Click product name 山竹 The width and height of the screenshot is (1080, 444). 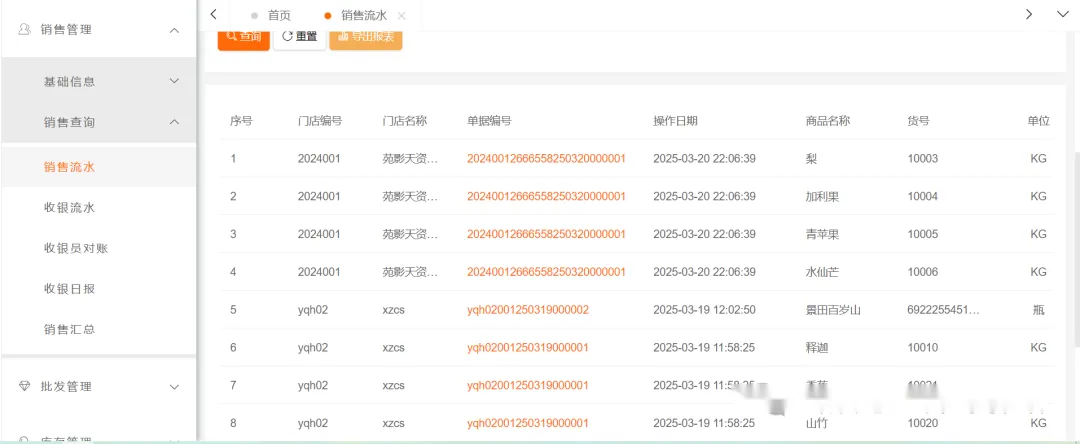[817, 423]
